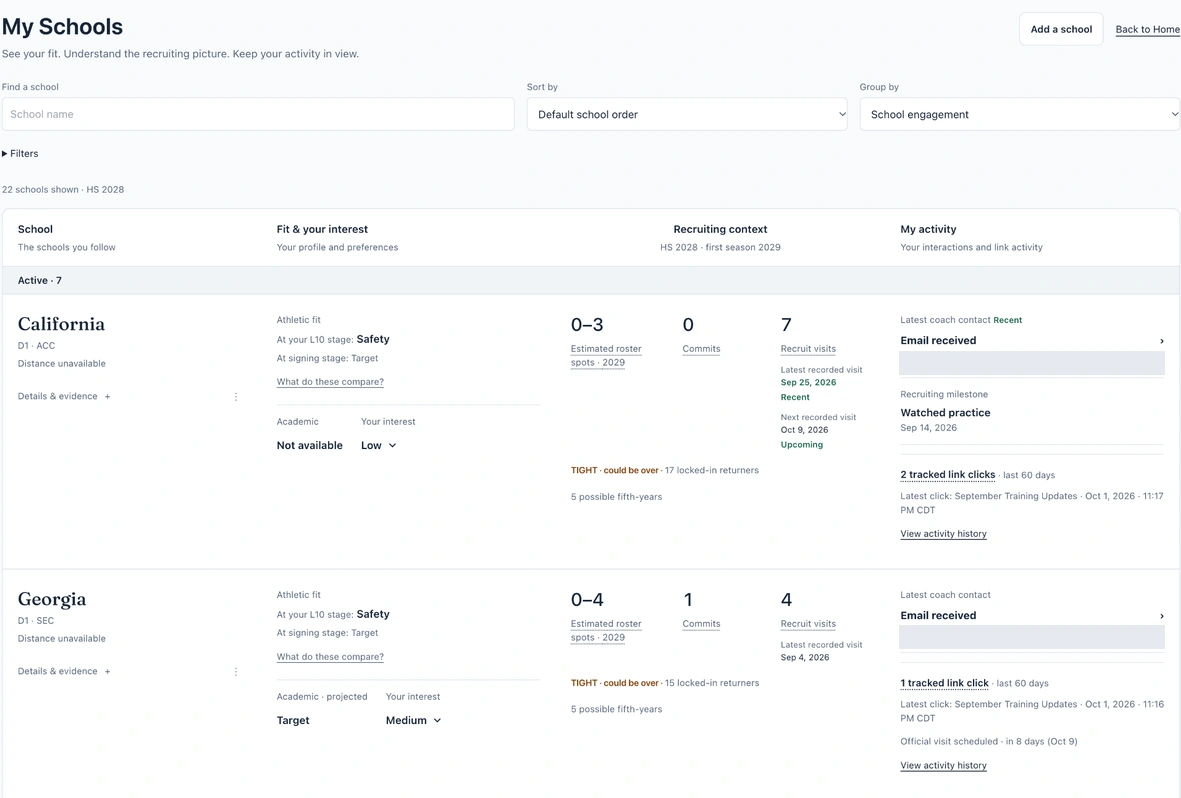Follow the Back to Home link

1147,29
